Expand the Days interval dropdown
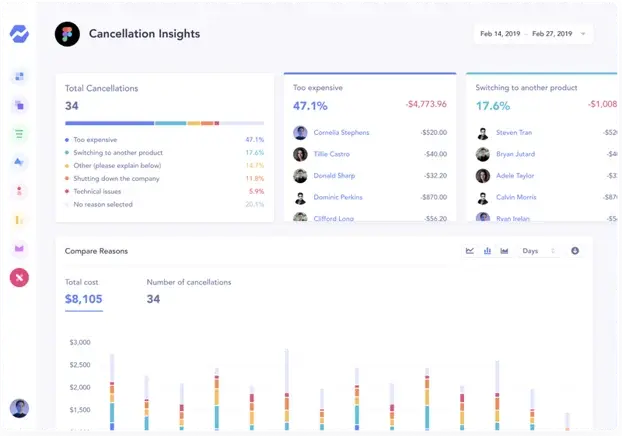Screen dimensions: 622x436 539,251
